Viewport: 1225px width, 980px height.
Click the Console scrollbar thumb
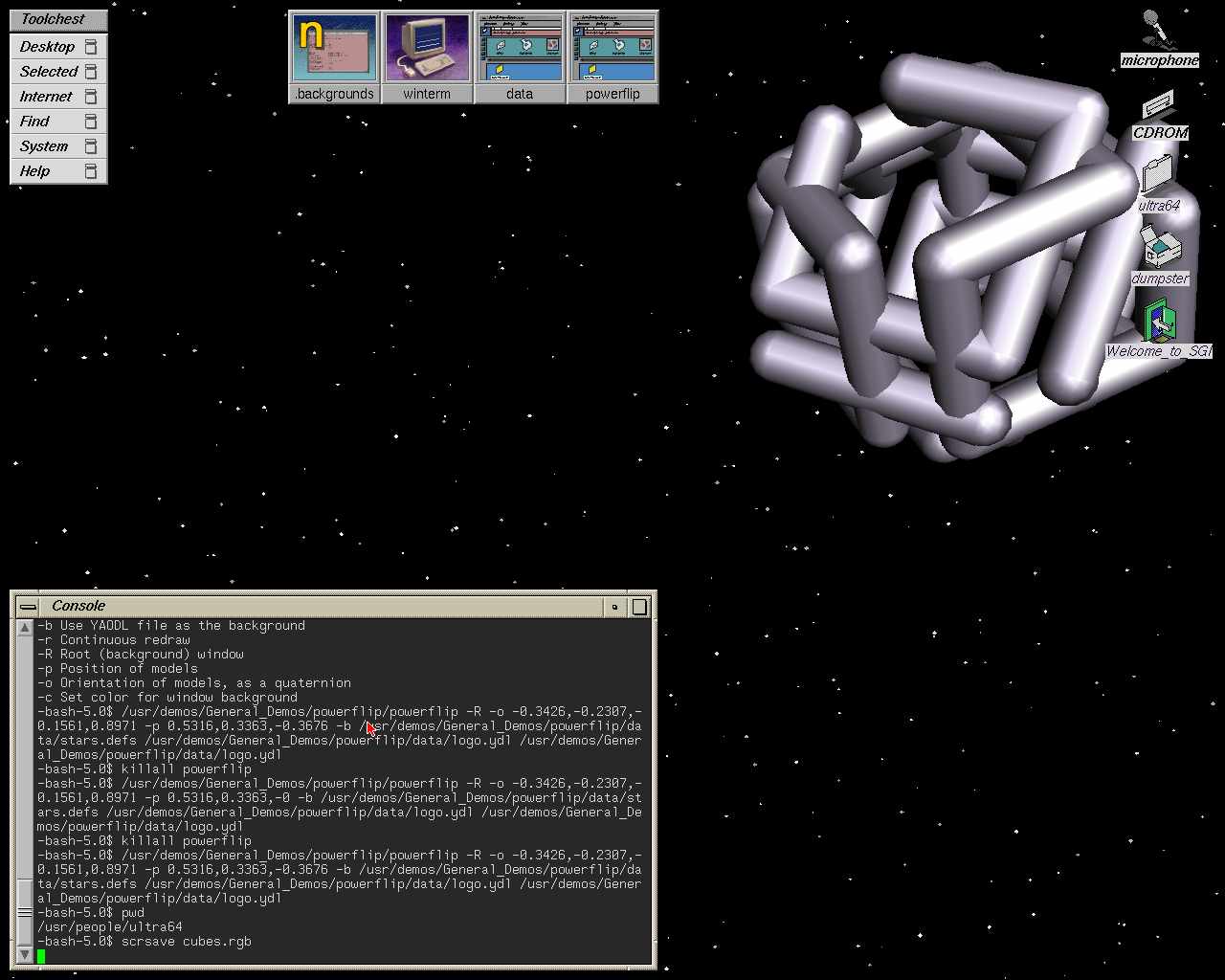coord(25,911)
